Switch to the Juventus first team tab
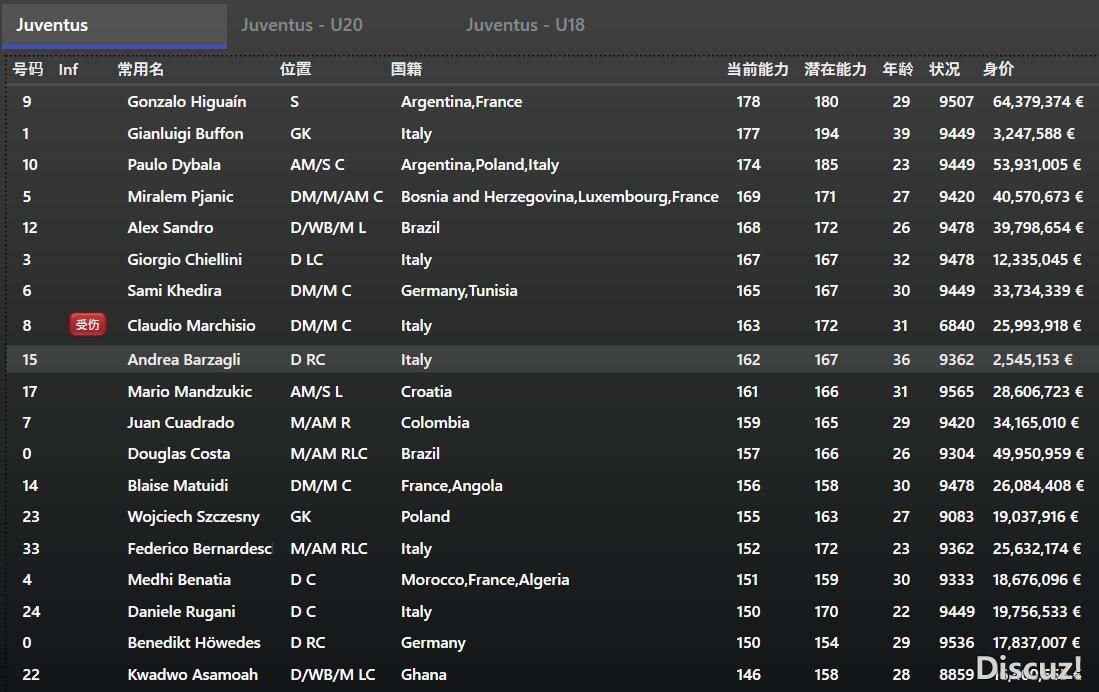The image size is (1099, 692). click(x=114, y=25)
